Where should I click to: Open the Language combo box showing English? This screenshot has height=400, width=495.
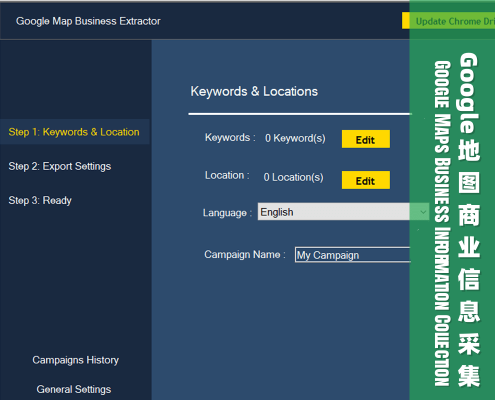point(343,212)
